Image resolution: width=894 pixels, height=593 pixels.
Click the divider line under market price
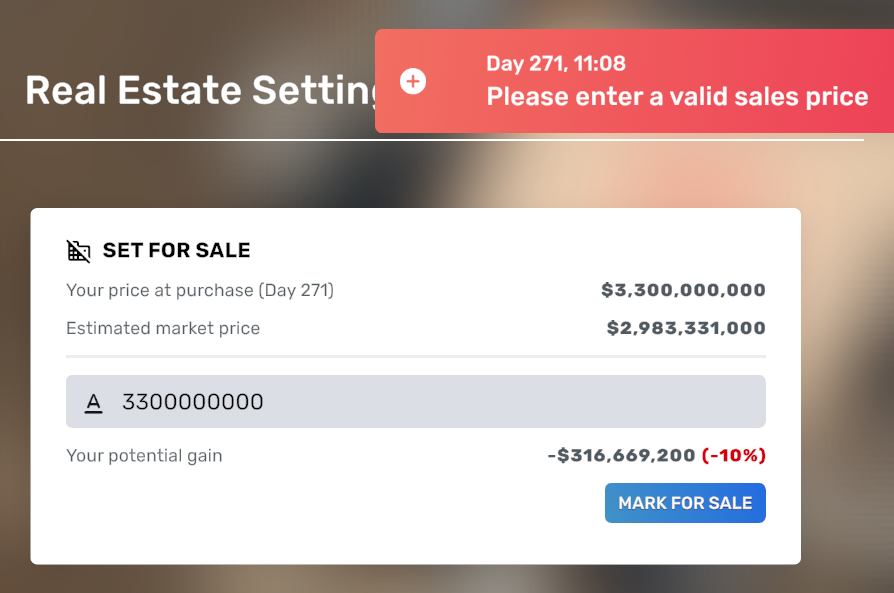(x=416, y=356)
